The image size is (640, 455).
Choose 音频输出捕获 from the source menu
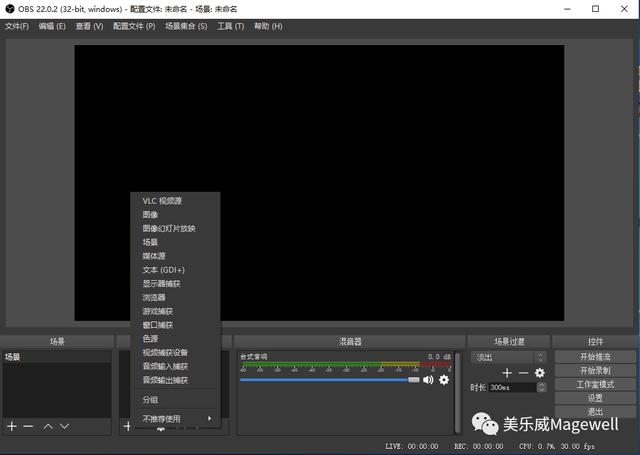176,380
